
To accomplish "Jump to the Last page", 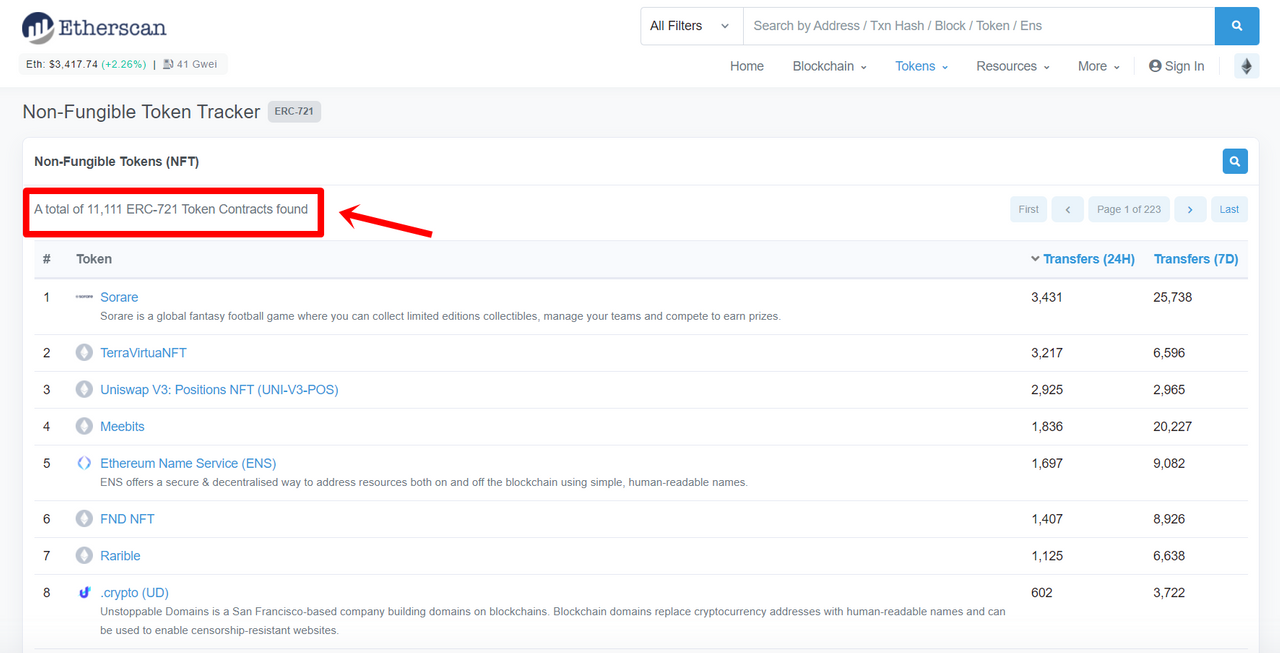I will point(1229,209).
